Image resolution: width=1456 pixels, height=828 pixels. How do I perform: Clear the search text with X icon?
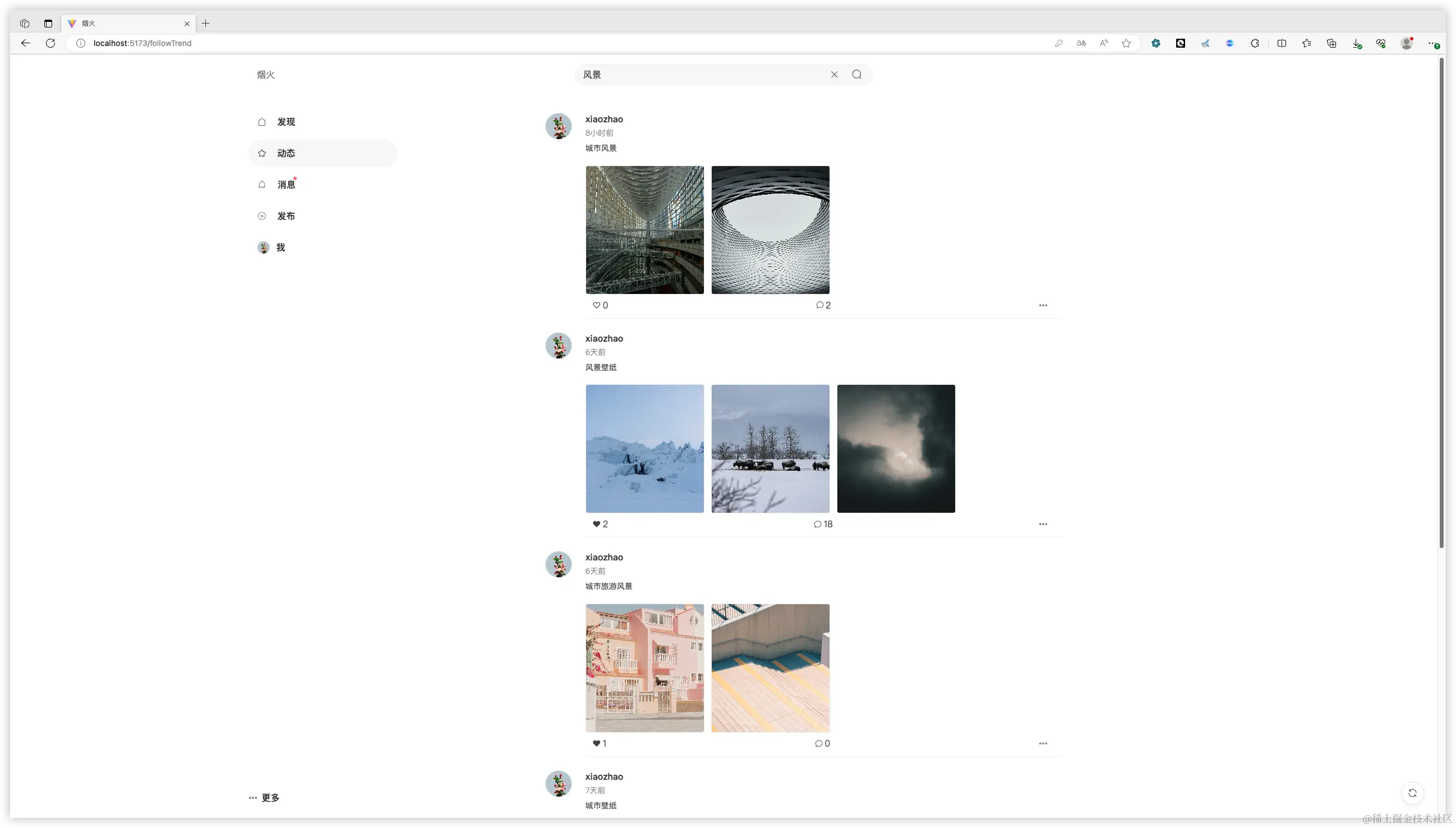coord(834,75)
